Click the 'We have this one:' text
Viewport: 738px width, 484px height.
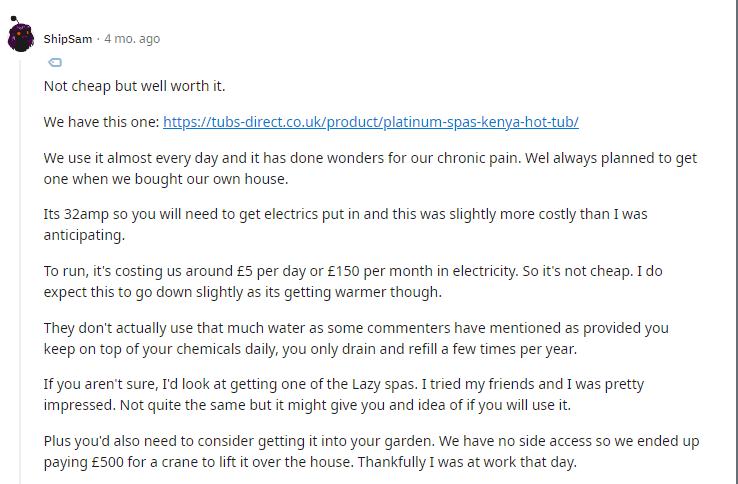click(x=102, y=122)
